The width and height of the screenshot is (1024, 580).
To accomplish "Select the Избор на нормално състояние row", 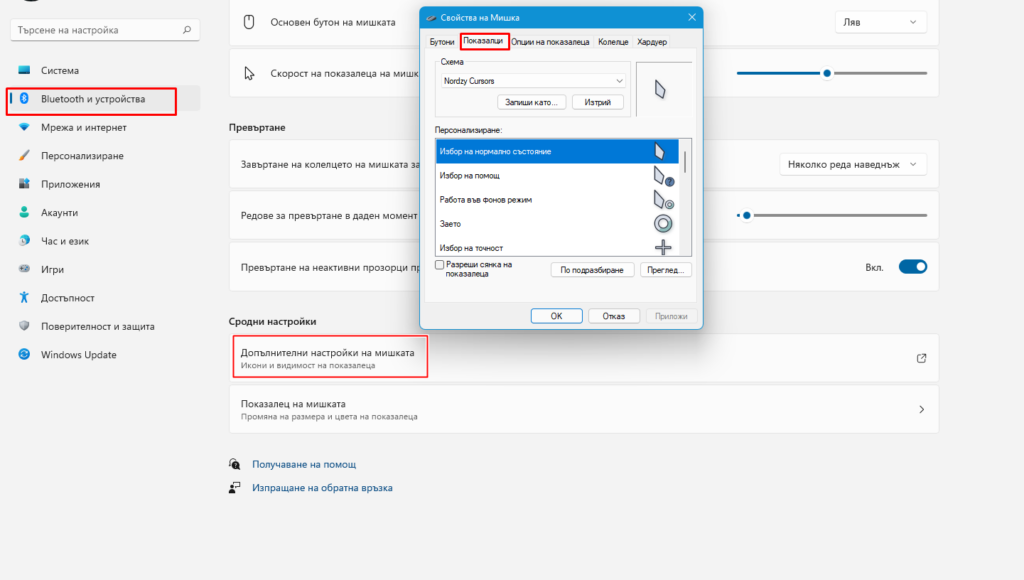I will tap(557, 152).
